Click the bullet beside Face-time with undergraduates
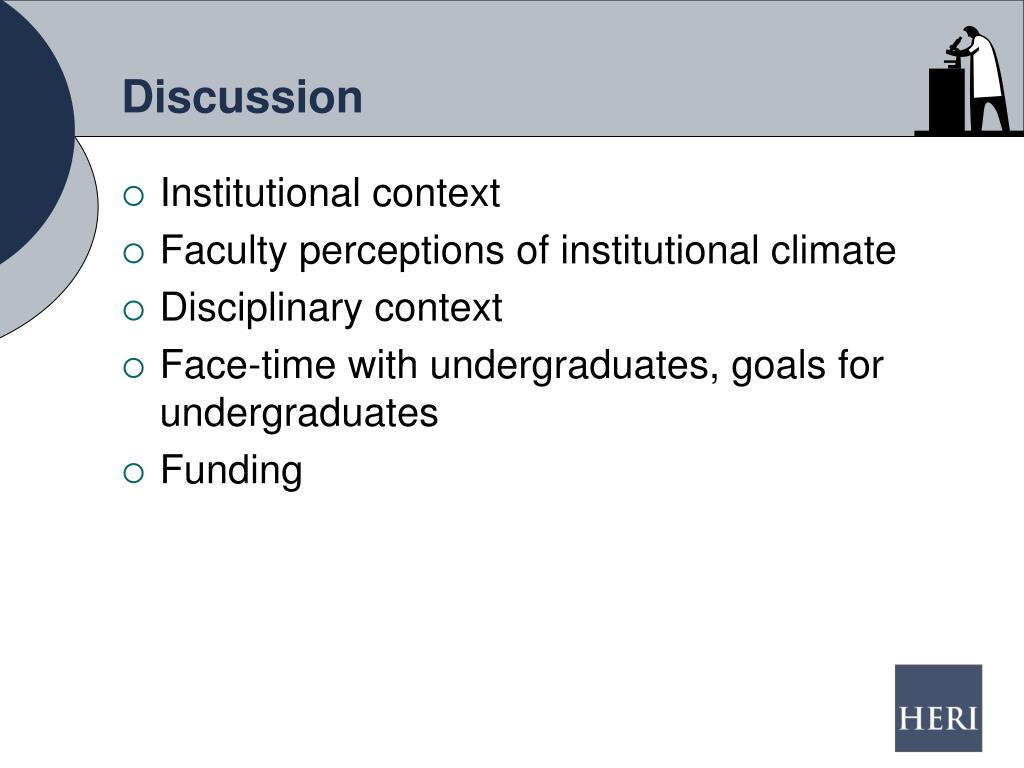The image size is (1024, 768). (x=133, y=368)
